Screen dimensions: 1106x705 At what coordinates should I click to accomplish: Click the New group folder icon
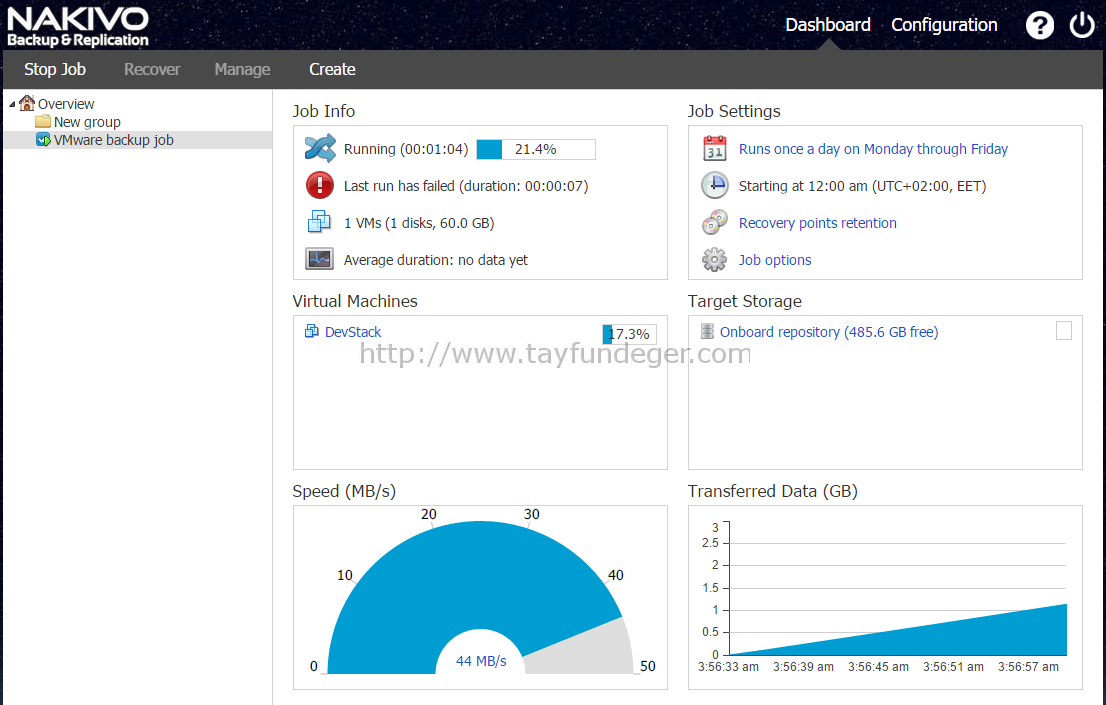coord(43,121)
